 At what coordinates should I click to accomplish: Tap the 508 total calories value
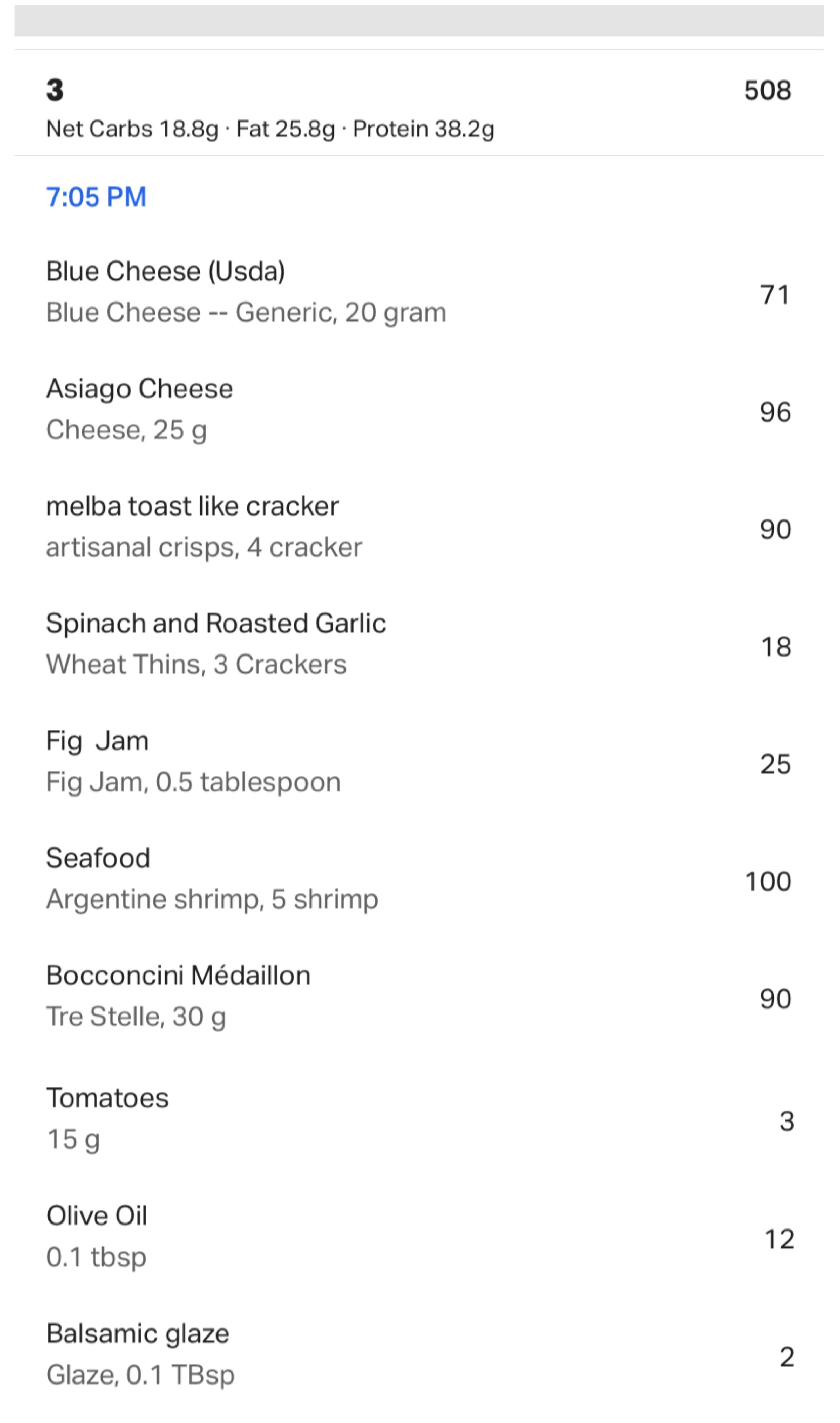pos(768,91)
